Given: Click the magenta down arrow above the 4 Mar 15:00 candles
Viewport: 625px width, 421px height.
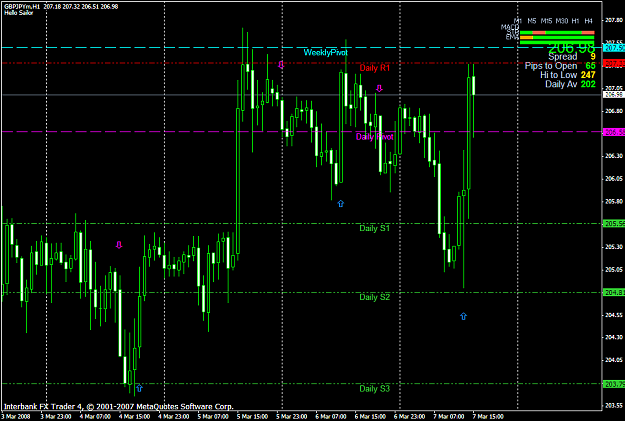Looking at the screenshot, I should 119,245.
